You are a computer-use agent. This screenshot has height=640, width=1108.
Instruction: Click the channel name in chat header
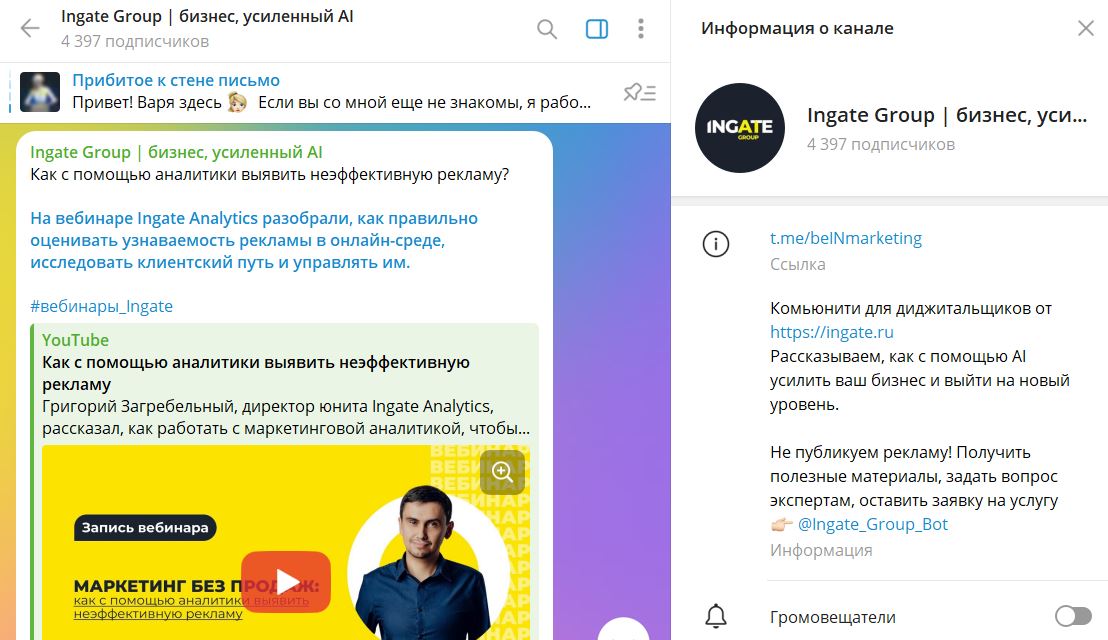coord(207,16)
